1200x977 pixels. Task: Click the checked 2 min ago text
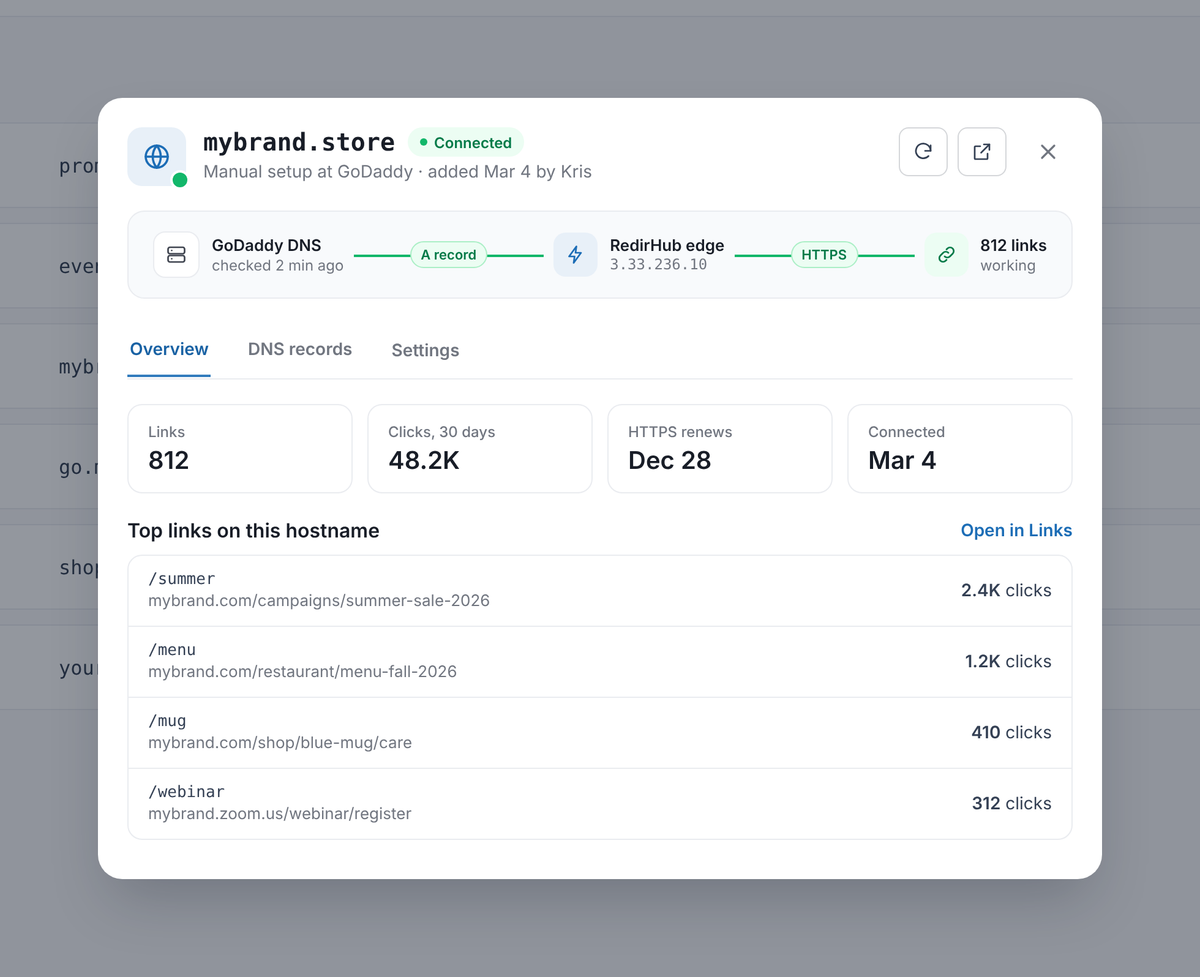tap(277, 266)
